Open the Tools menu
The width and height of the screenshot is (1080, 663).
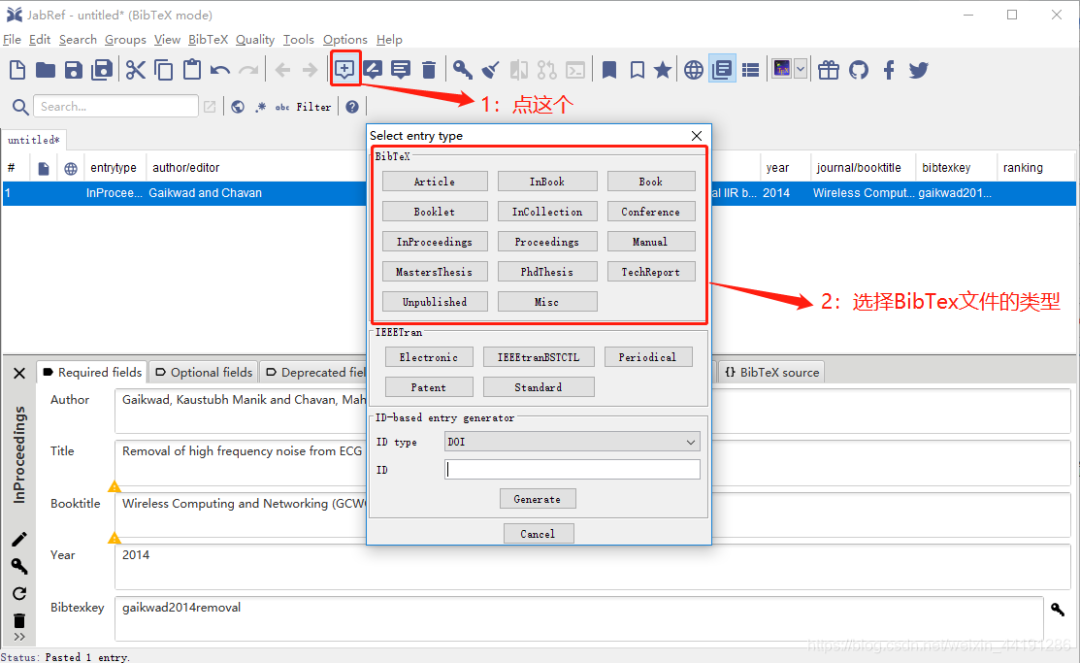pyautogui.click(x=298, y=39)
